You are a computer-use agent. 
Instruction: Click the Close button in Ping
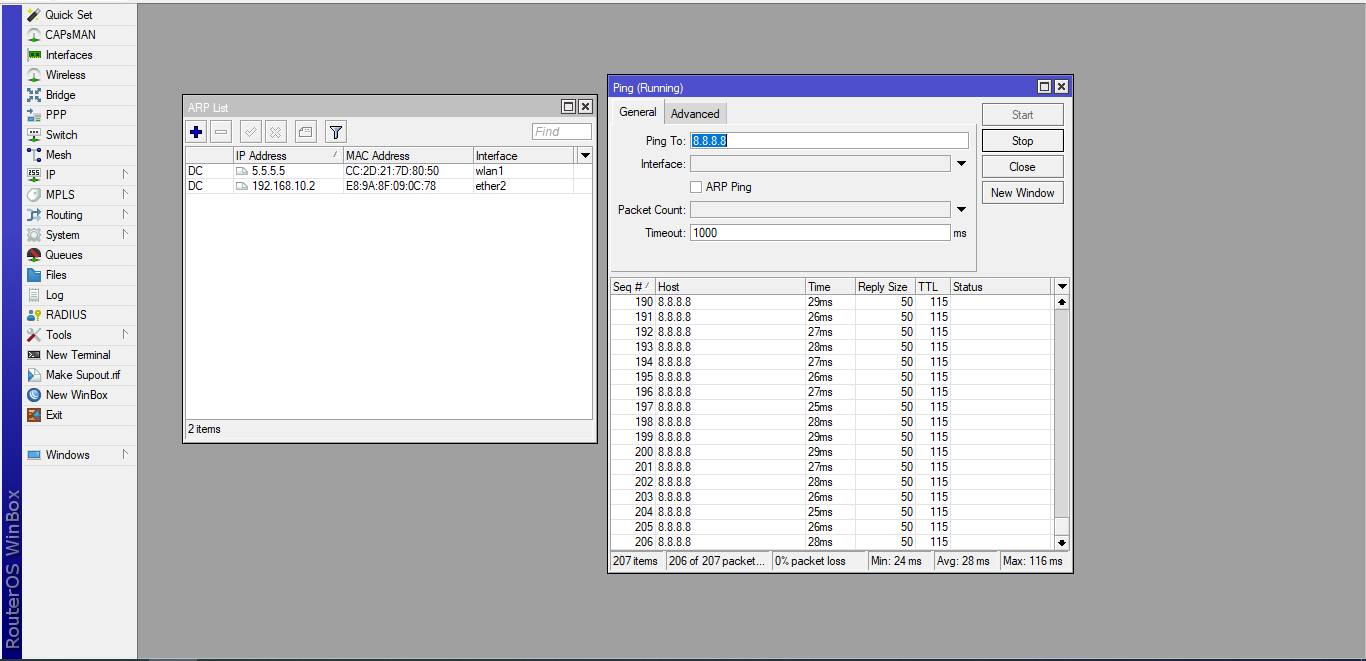tap(1022, 167)
